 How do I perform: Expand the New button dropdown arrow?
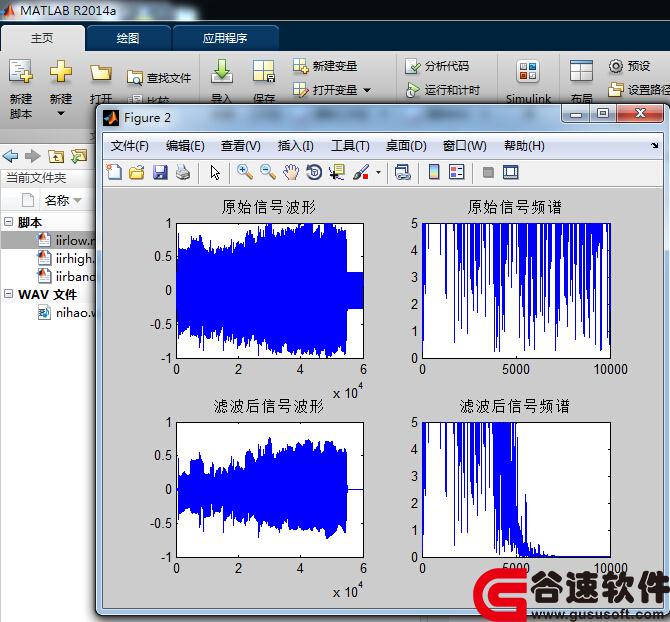[x=61, y=114]
